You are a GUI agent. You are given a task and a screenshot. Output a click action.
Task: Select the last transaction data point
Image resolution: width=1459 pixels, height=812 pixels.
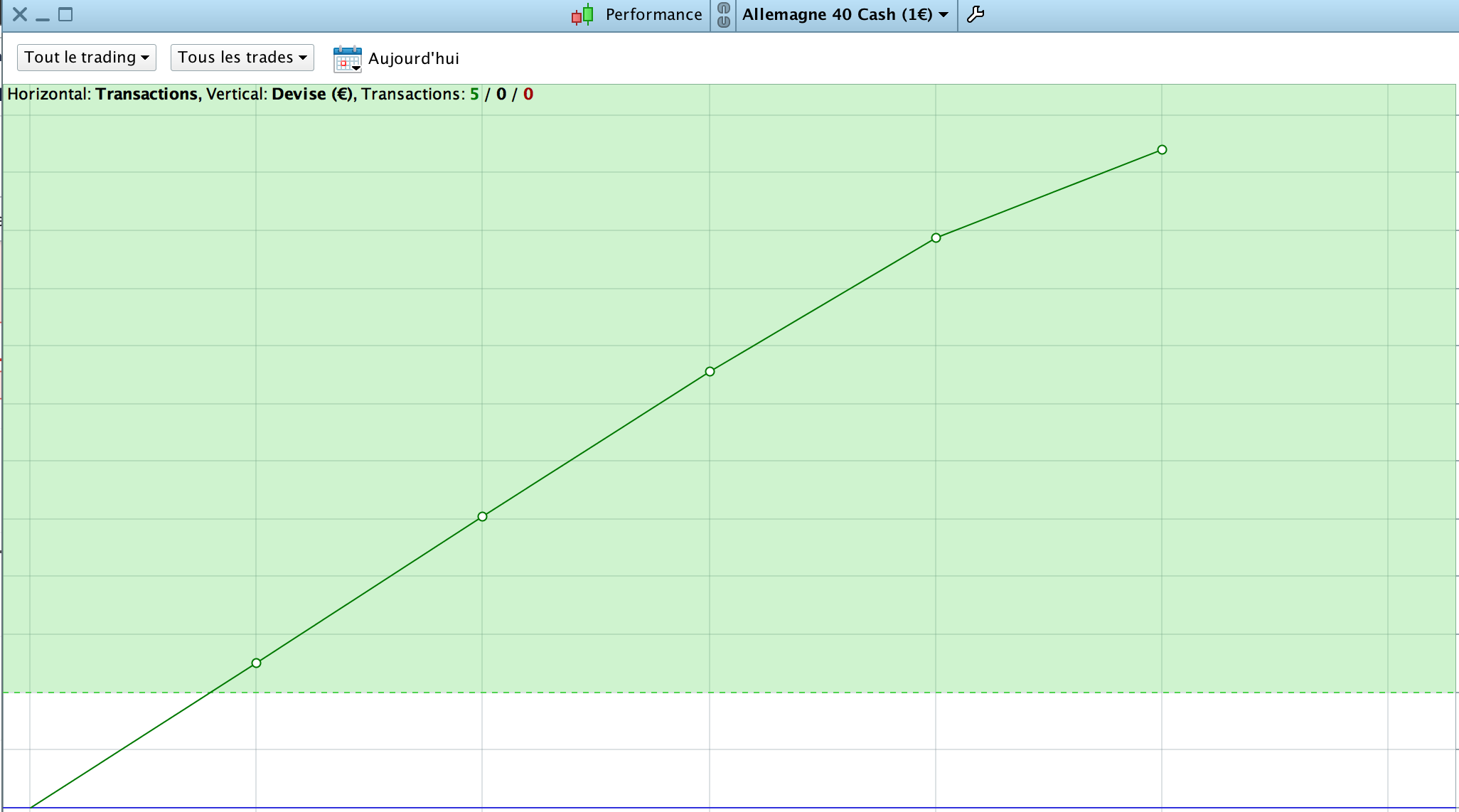tap(1162, 149)
